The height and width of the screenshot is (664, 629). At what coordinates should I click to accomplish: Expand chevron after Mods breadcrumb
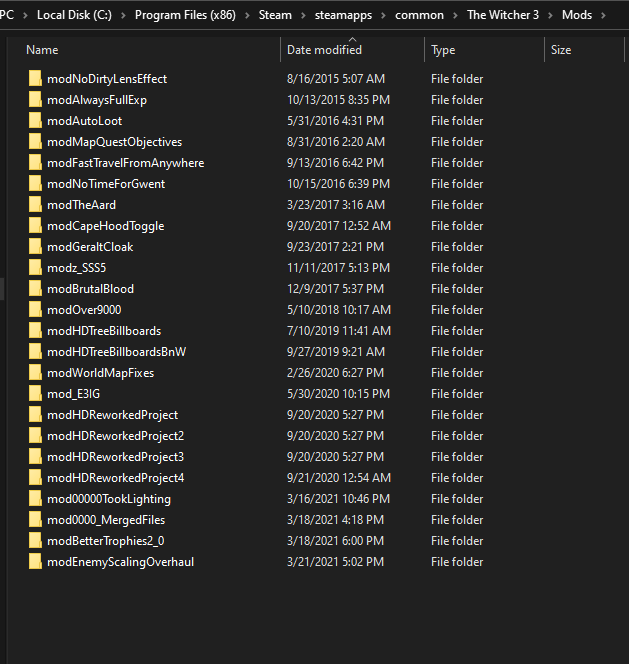click(x=603, y=15)
